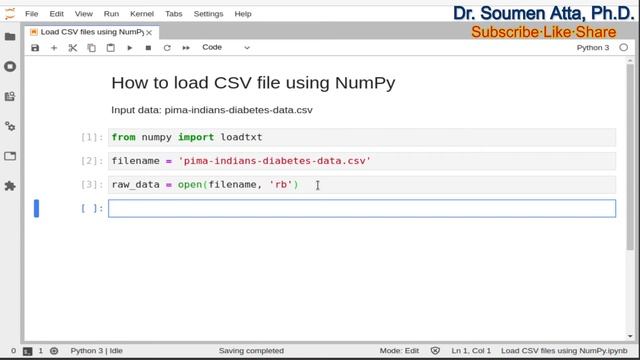
Task: Click the cell with from numpy import loadtxt
Action: (362, 137)
